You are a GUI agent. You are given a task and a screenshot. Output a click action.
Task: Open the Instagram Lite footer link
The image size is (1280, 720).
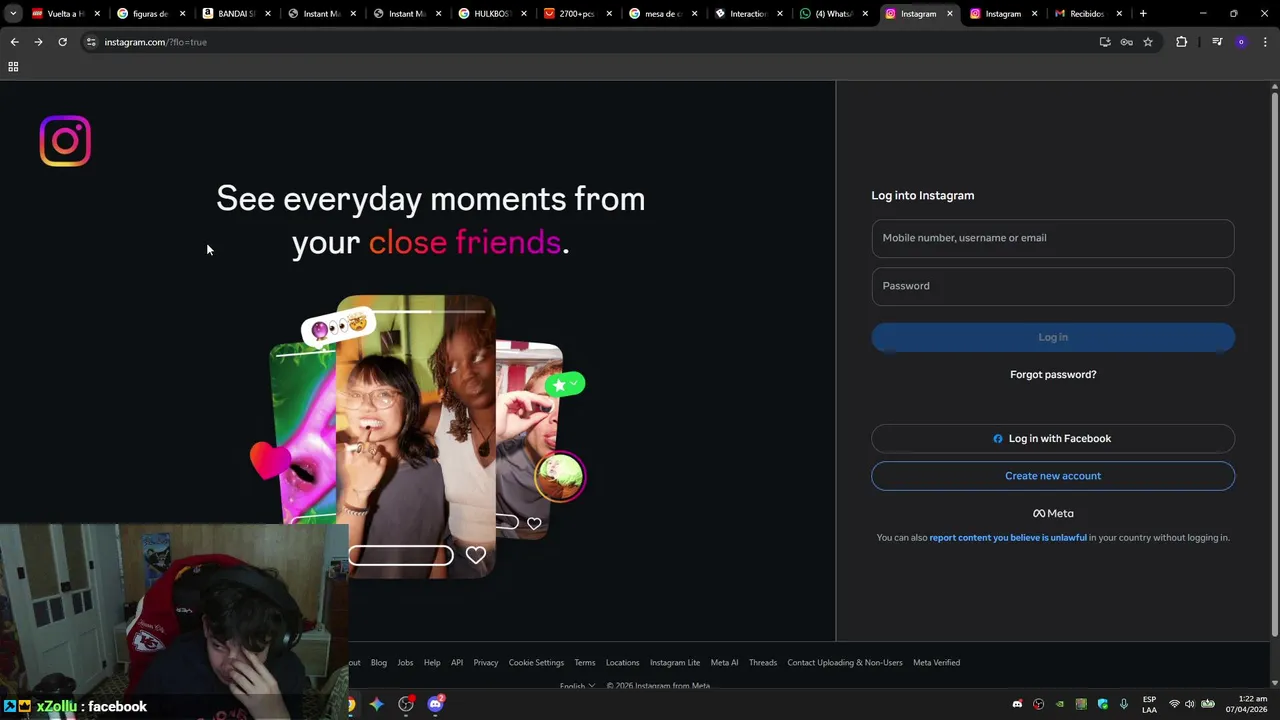pos(675,663)
